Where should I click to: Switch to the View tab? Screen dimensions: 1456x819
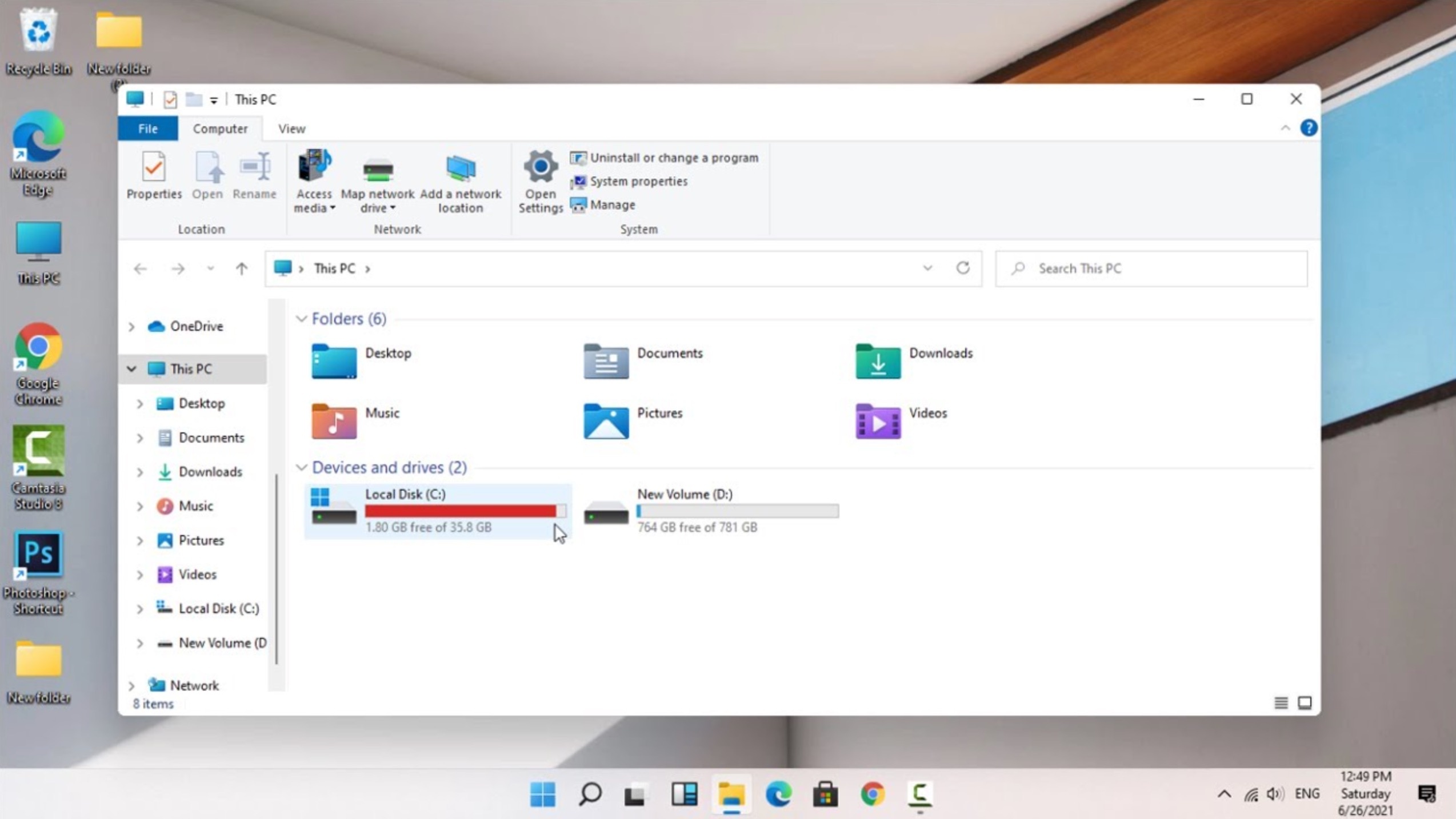point(291,128)
